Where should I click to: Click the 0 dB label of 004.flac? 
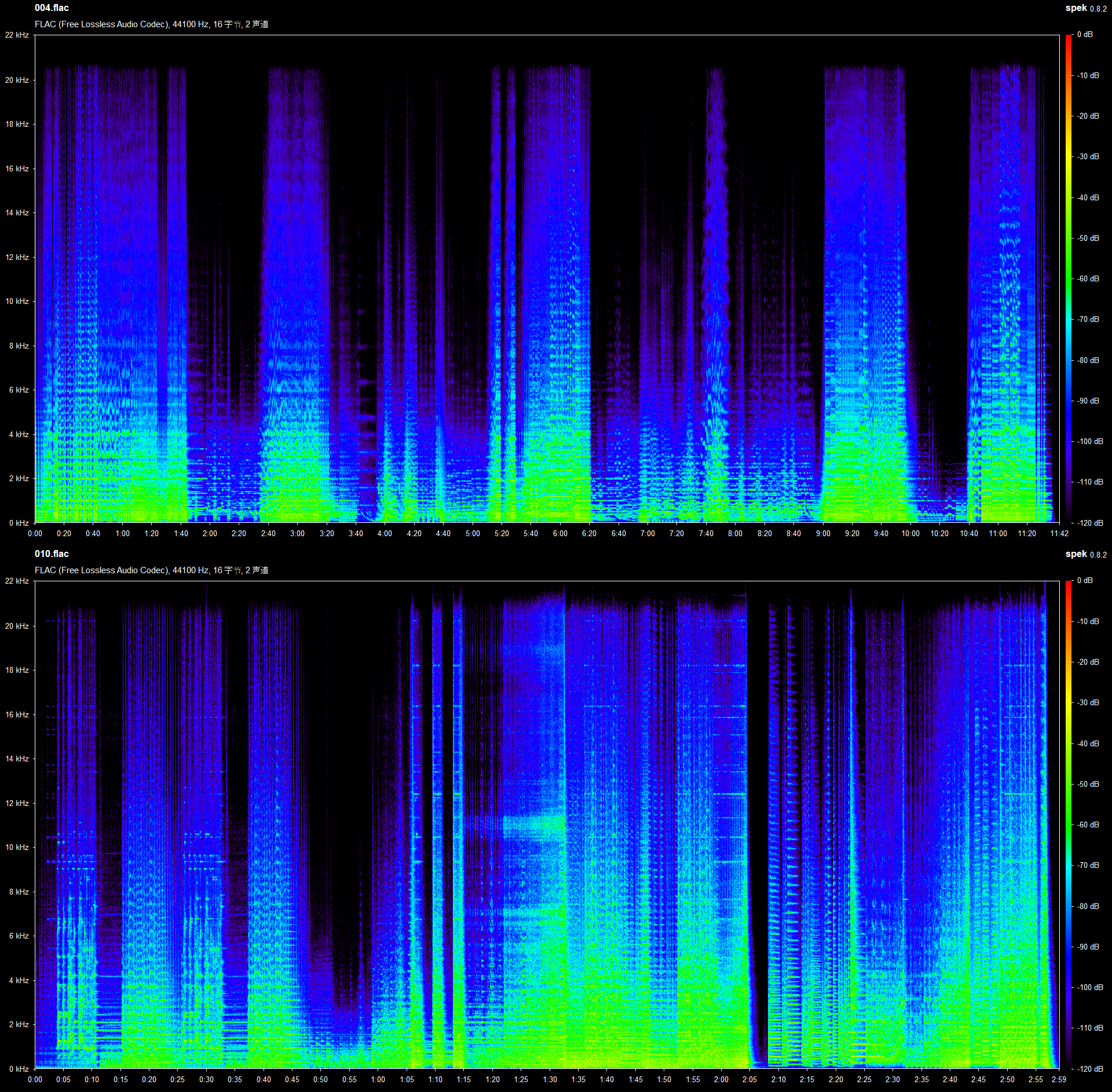[x=1085, y=35]
